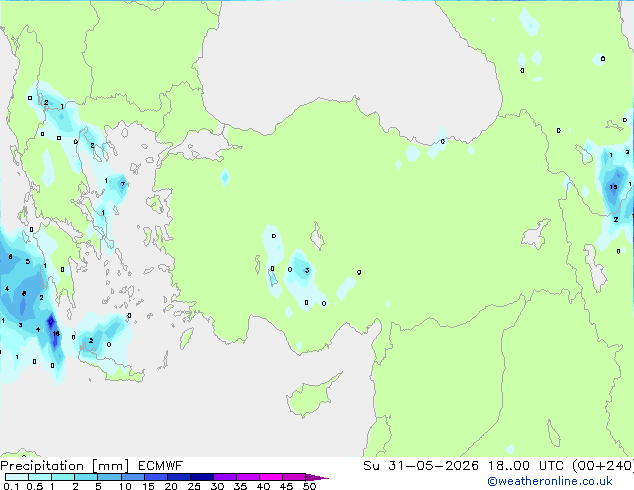Screen dimensions: 634x490
Task: Select the 20–25 mm legend swatch
Action: (178, 477)
